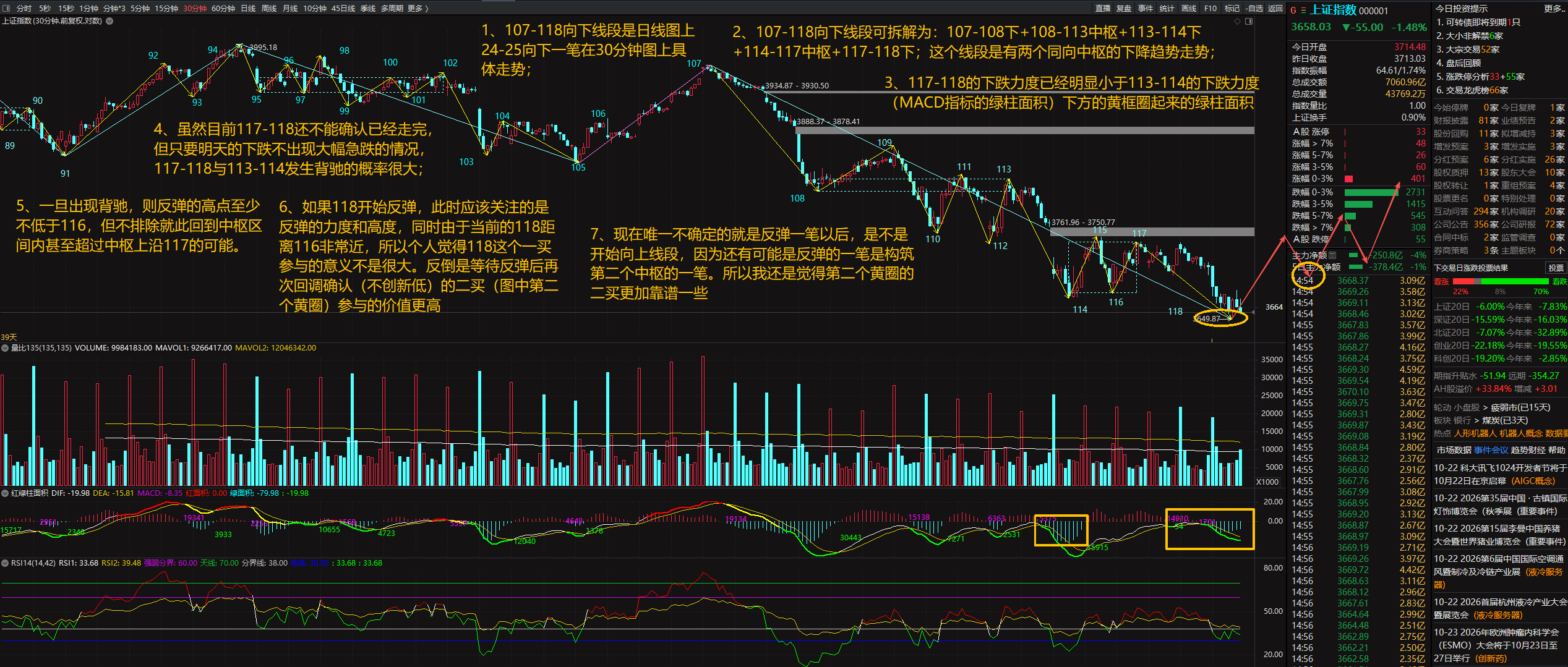Select the 5分钟 timeframe

point(140,9)
